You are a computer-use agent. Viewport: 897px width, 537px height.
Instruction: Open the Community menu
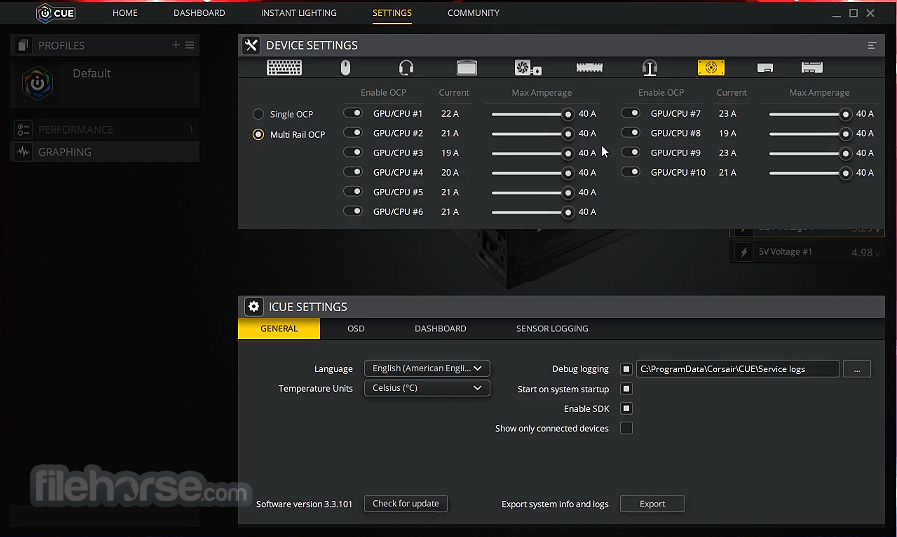pyautogui.click(x=473, y=13)
